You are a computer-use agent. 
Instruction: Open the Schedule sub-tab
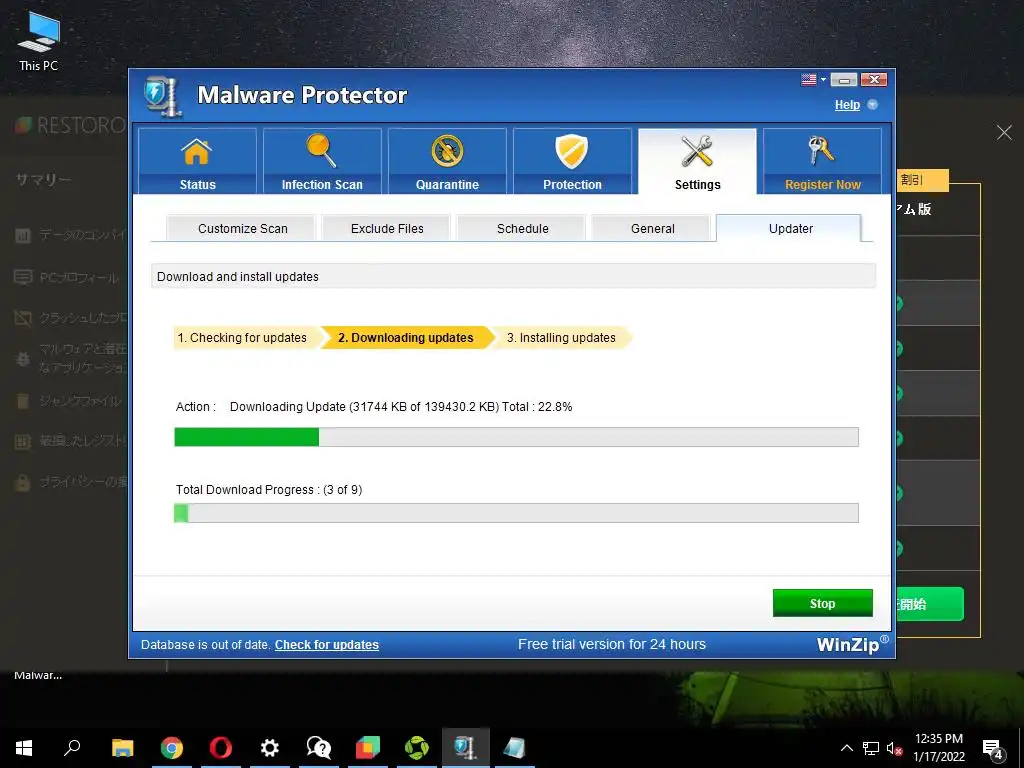522,229
